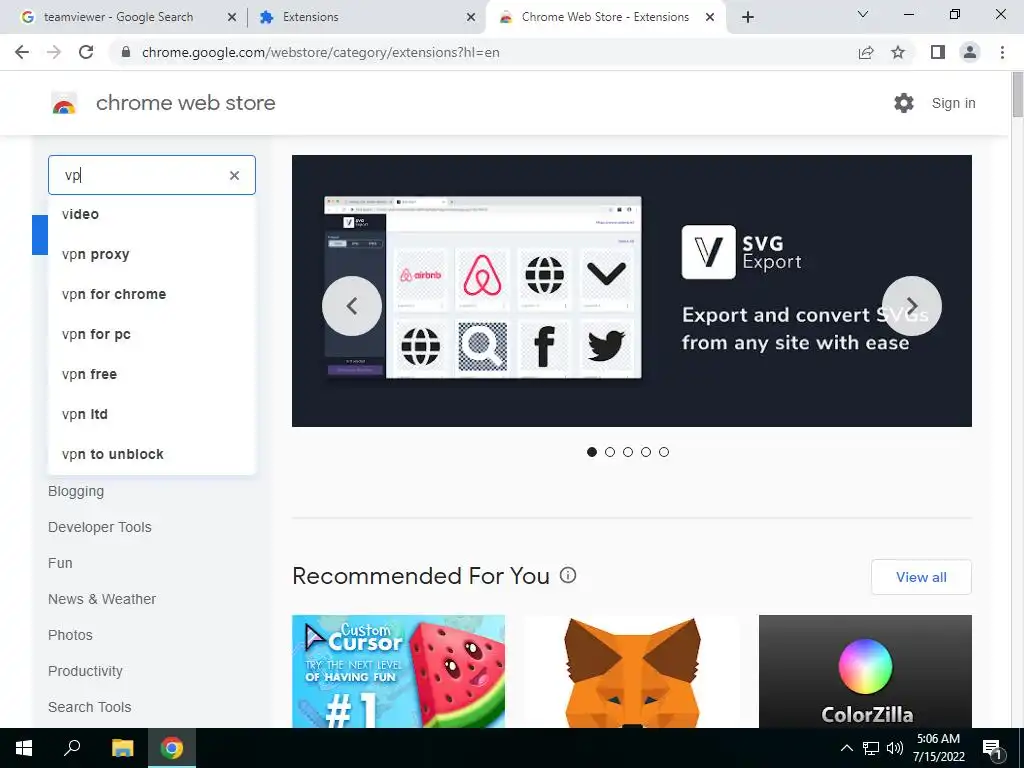Choose the 'vpn ltd' suggestion
This screenshot has width=1024, height=768.
pyautogui.click(x=152, y=414)
